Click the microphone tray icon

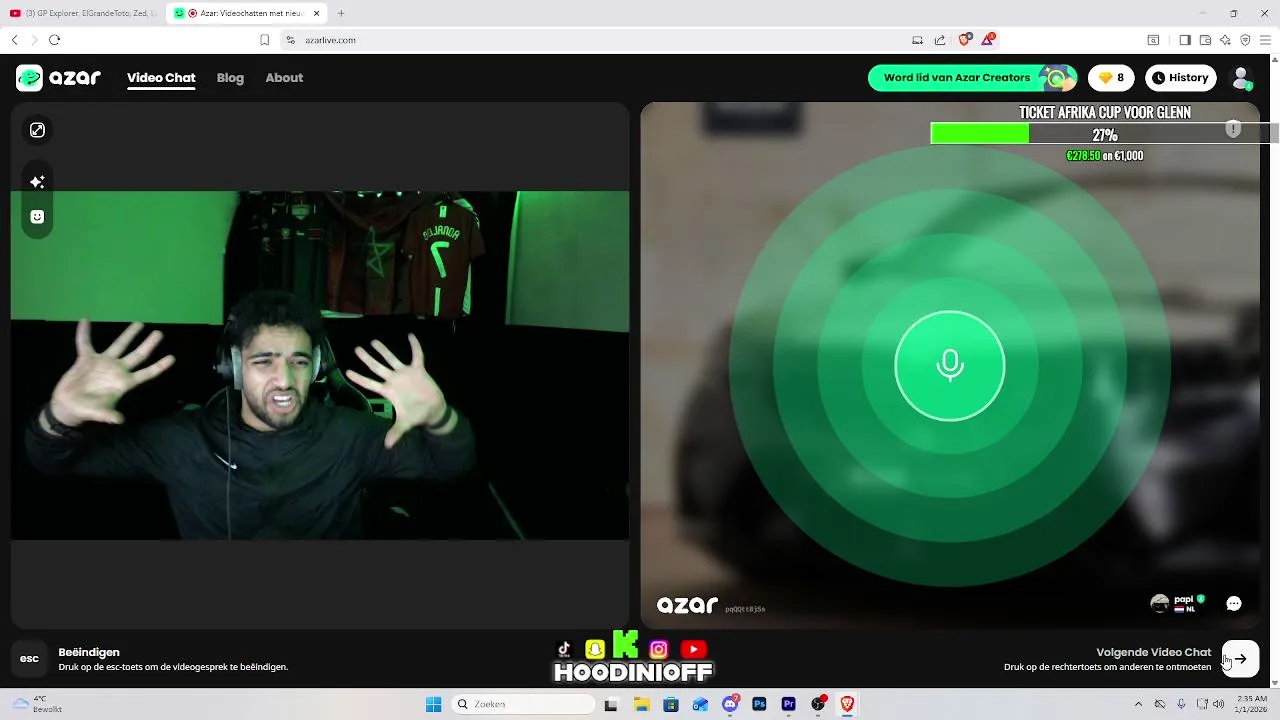1181,704
